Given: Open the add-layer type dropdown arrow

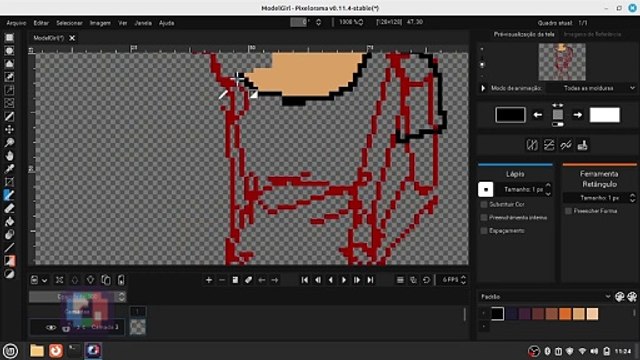Looking at the screenshot, I should click(44, 280).
